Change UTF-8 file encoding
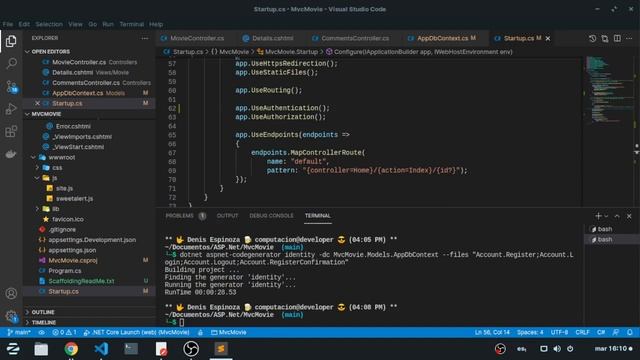640x360 pixels. pos(560,332)
